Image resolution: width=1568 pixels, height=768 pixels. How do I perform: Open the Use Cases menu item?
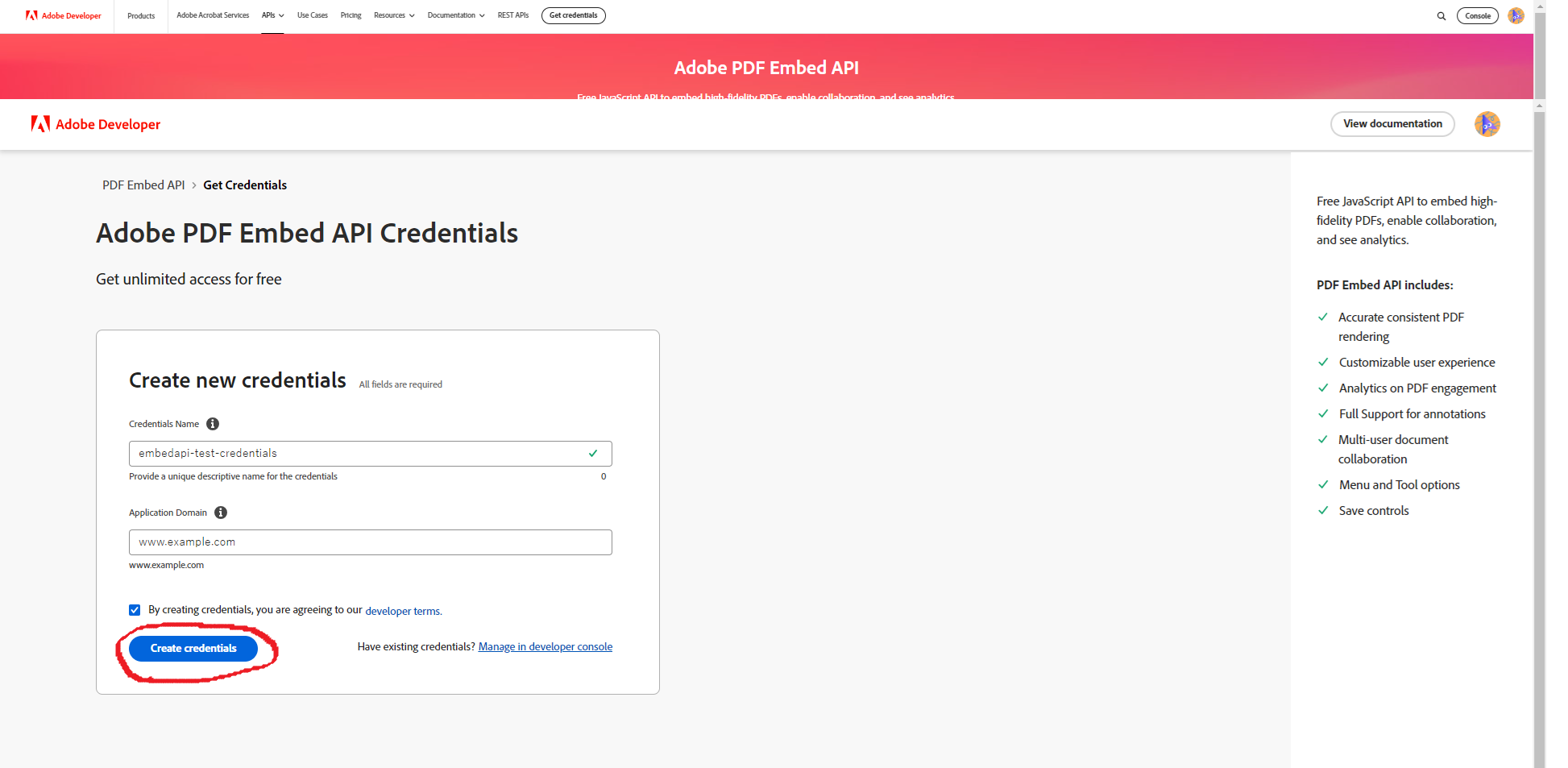313,15
